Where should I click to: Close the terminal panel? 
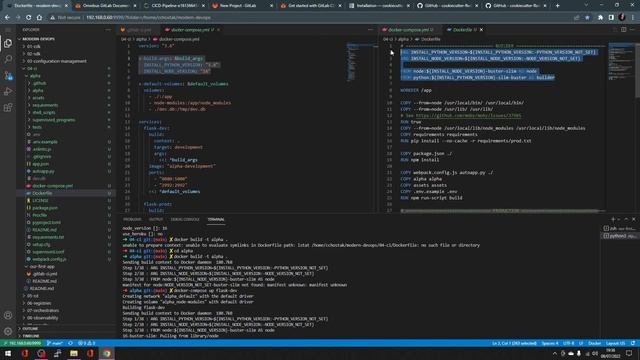point(633,219)
